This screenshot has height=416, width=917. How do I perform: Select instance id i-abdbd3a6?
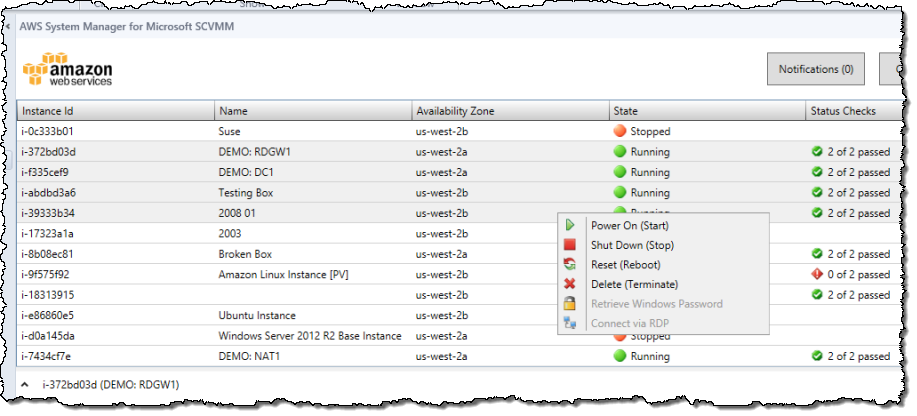tap(49, 192)
